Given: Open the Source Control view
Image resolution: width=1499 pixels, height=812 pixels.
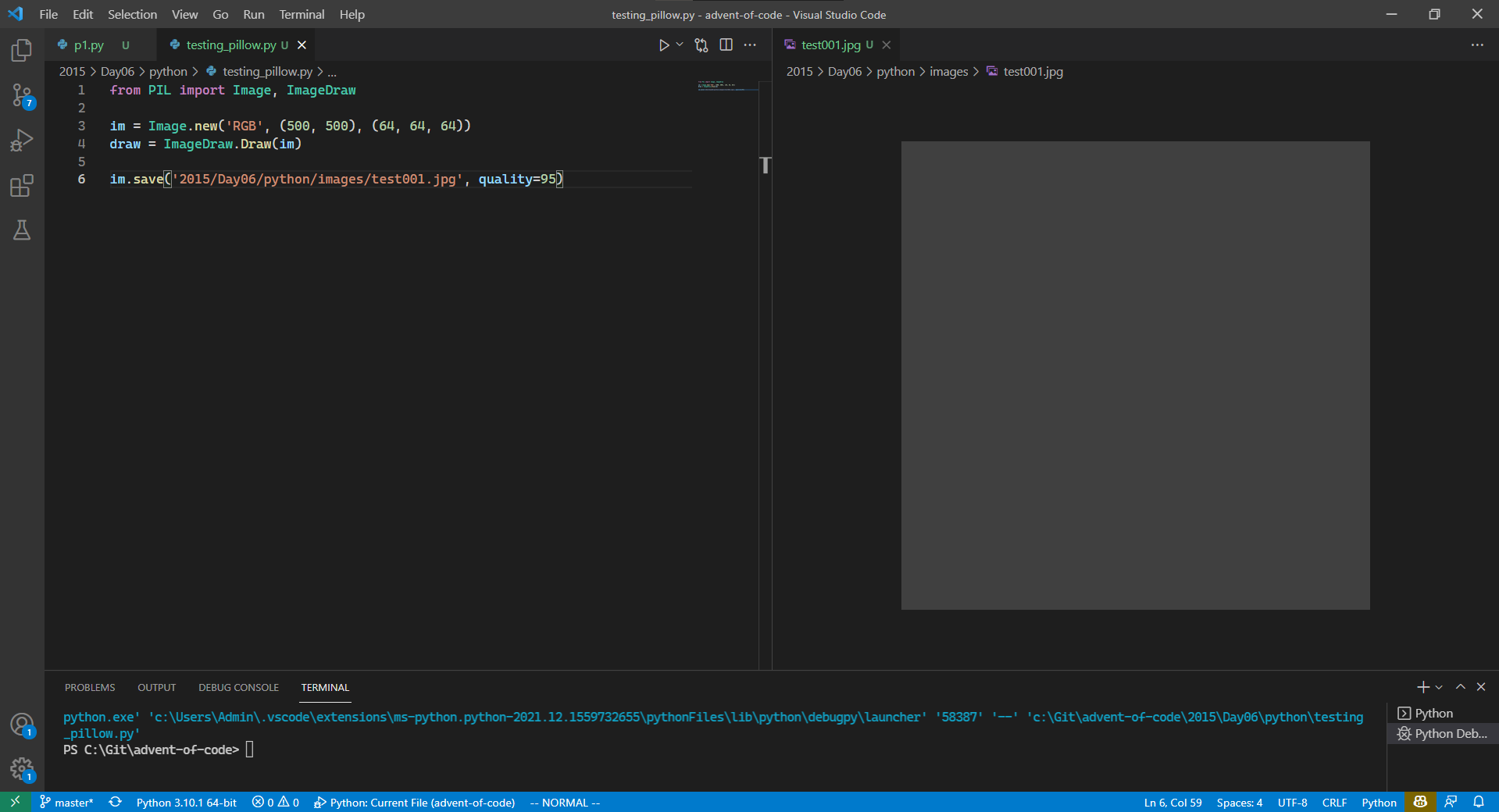Looking at the screenshot, I should click(x=22, y=96).
